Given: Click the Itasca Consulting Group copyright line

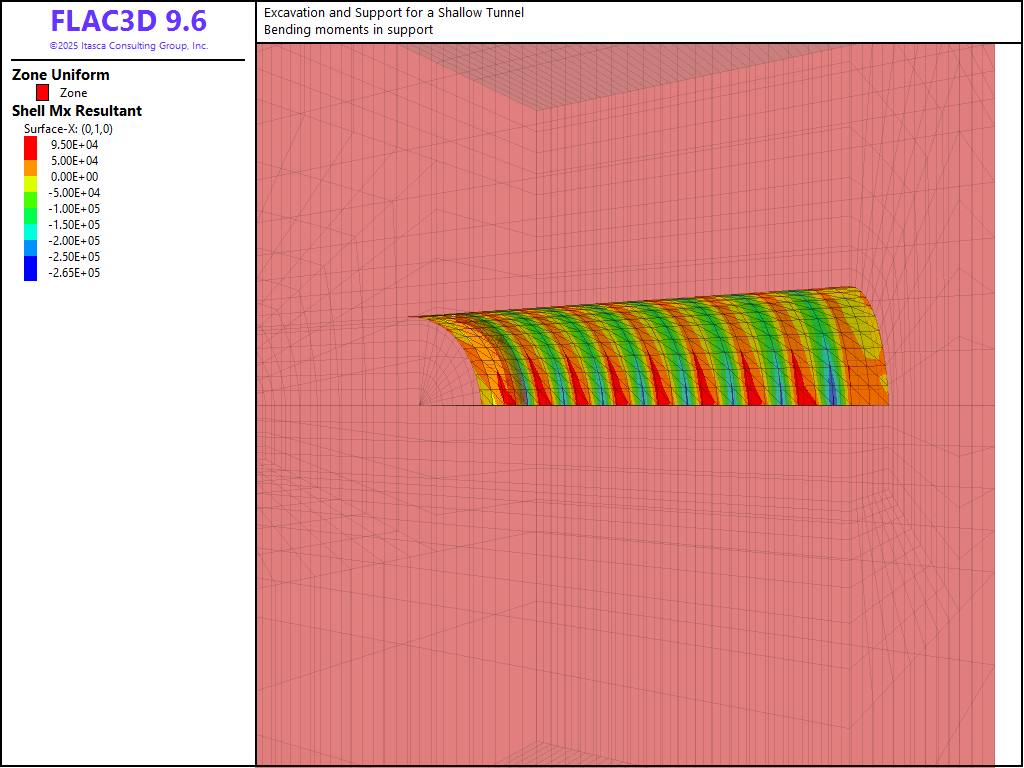Looking at the screenshot, I should pos(128,46).
